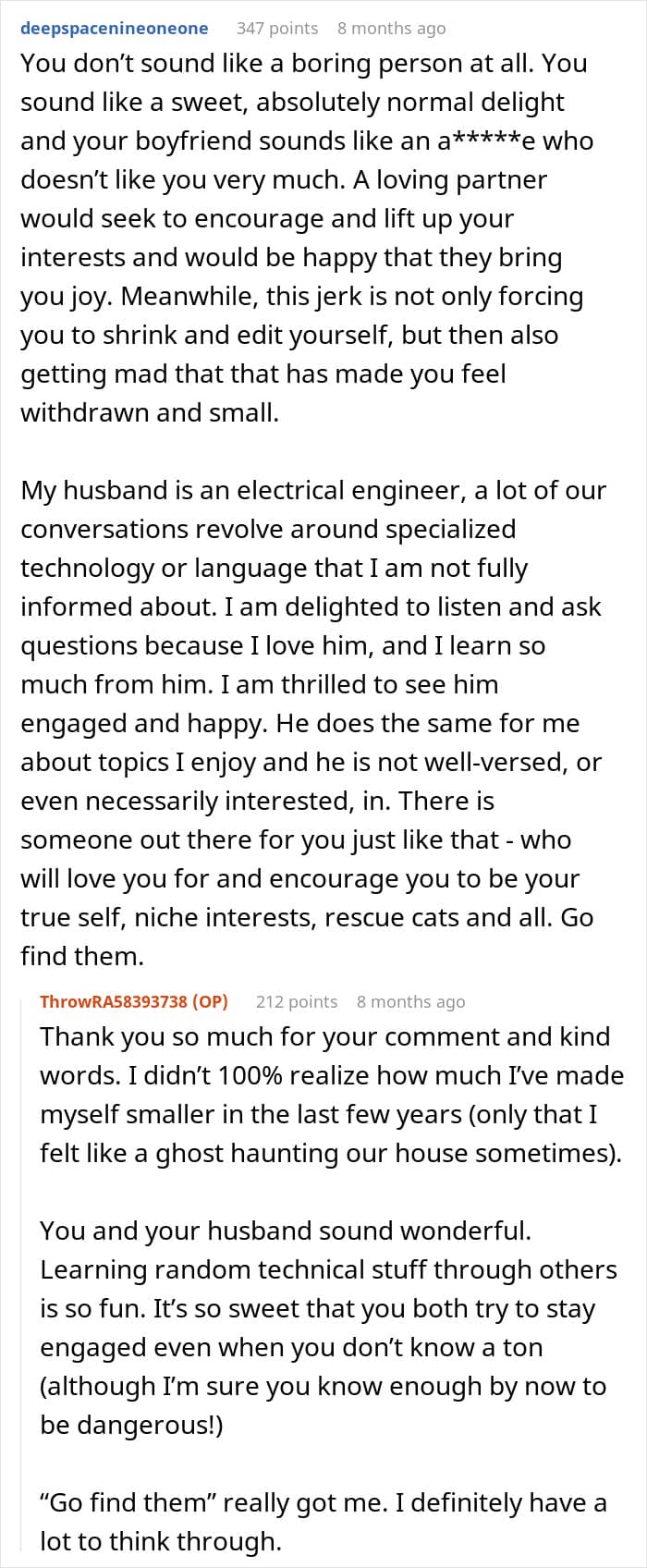Click the (OP) label beside ThrowRA58393738
The width and height of the screenshot is (647, 1568).
212,1001
